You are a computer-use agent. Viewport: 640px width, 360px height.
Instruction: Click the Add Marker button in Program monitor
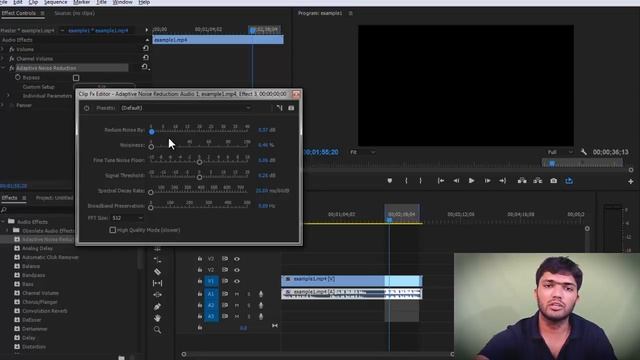390,180
